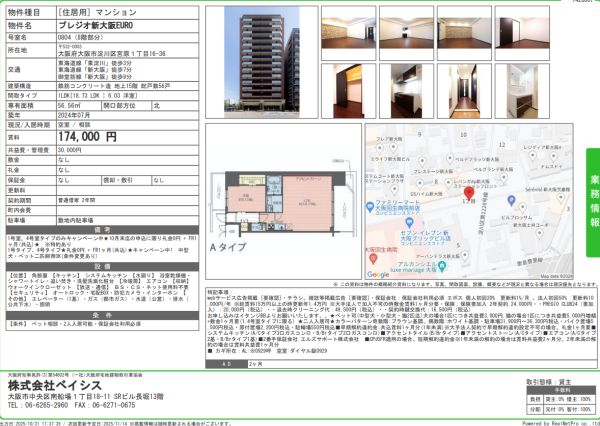Viewport: 600px width, 426px height.
Task: Click the grey pin beside ベルデフラッツ新大阪
Action: point(450,158)
